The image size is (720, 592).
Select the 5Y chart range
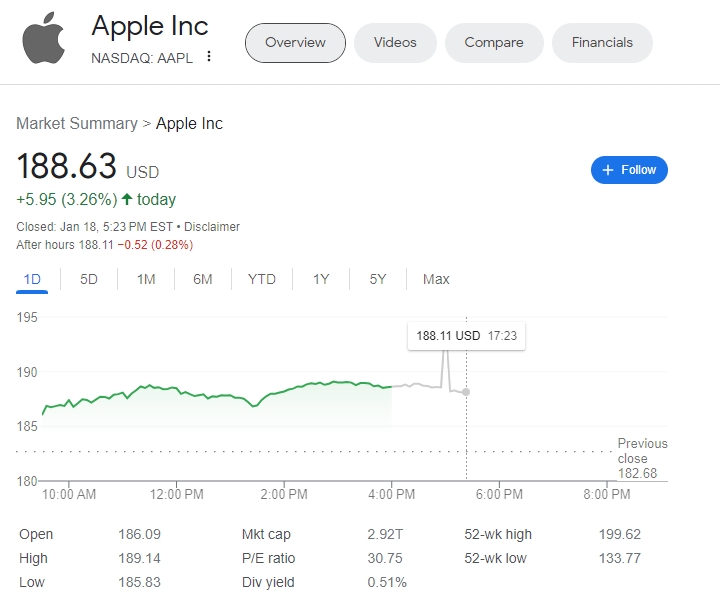pos(377,280)
